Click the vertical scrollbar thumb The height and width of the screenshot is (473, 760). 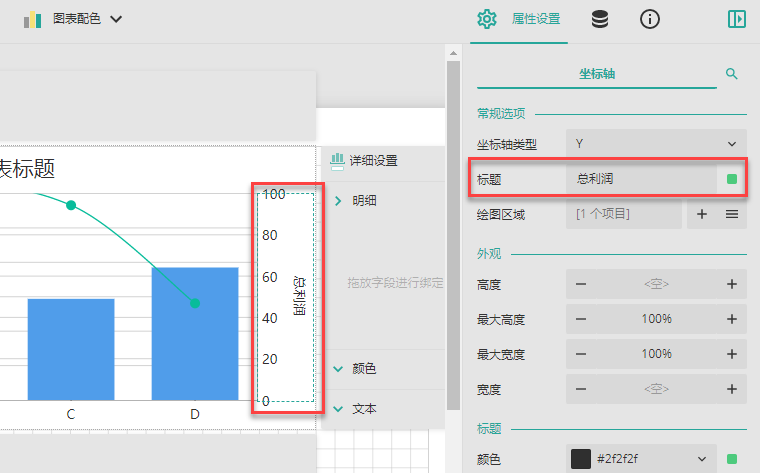453,235
